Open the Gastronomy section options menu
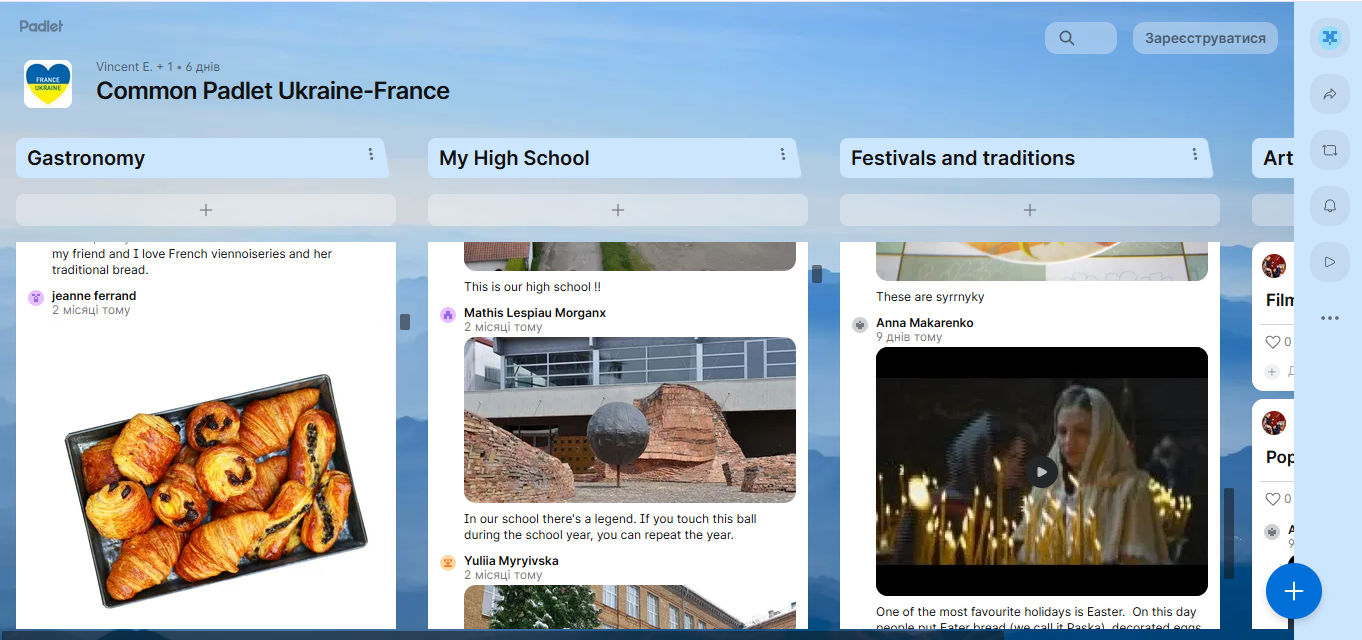The width and height of the screenshot is (1362, 640). pyautogui.click(x=371, y=154)
